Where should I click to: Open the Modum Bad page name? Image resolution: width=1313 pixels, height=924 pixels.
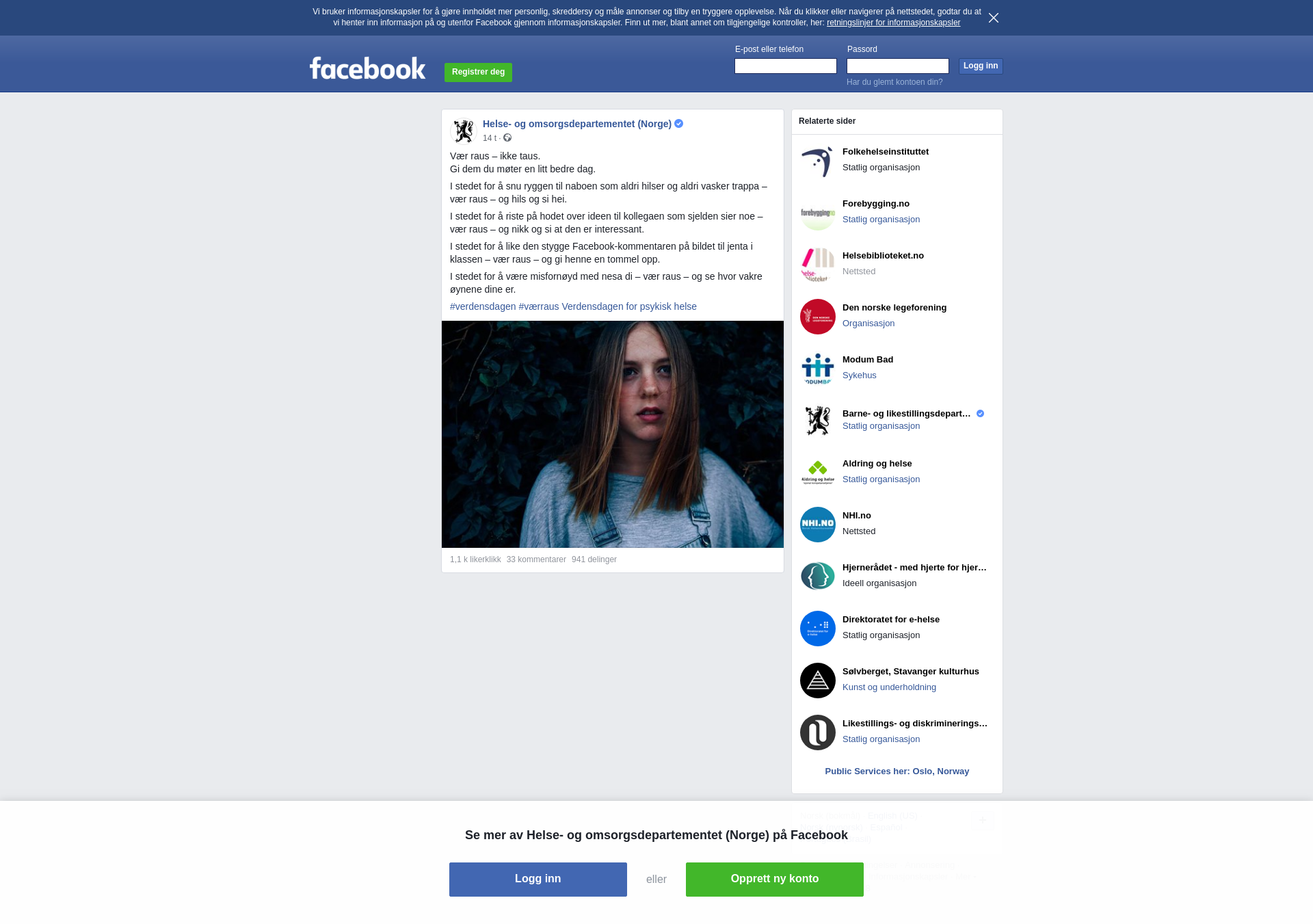(x=868, y=360)
